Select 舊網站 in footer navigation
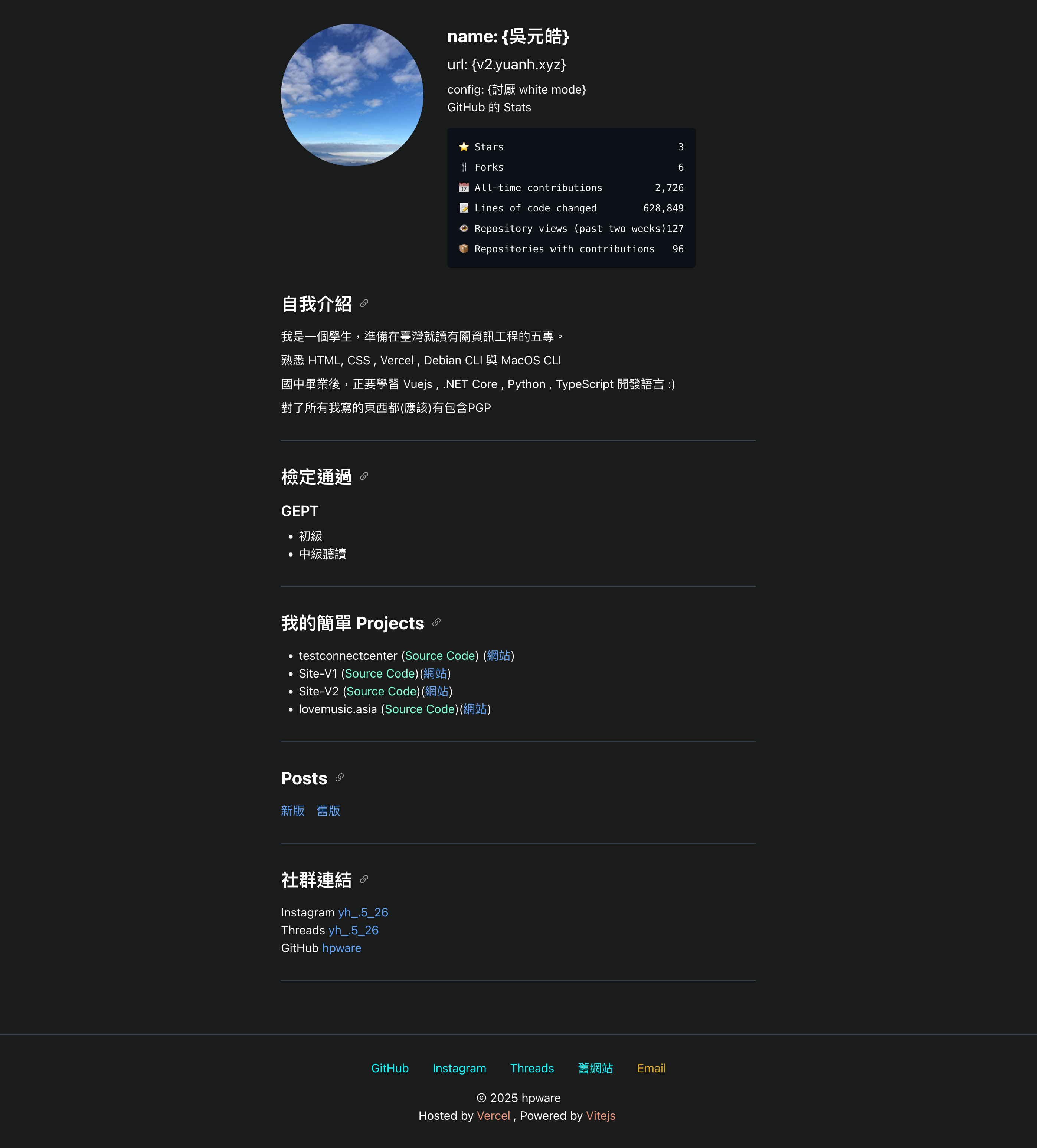The height and width of the screenshot is (1148, 1037). point(596,1068)
